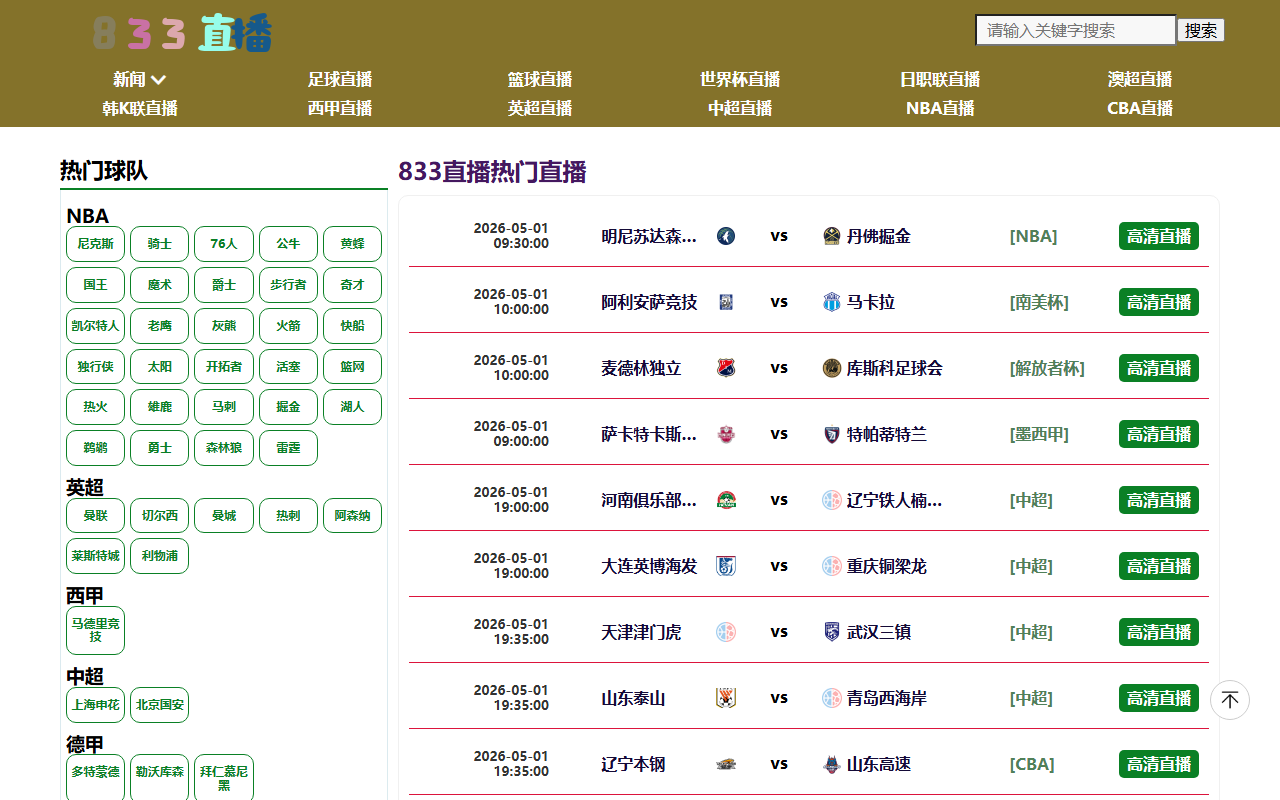Click the 青岛西海岸 team crest
1280x800 pixels.
(x=832, y=698)
